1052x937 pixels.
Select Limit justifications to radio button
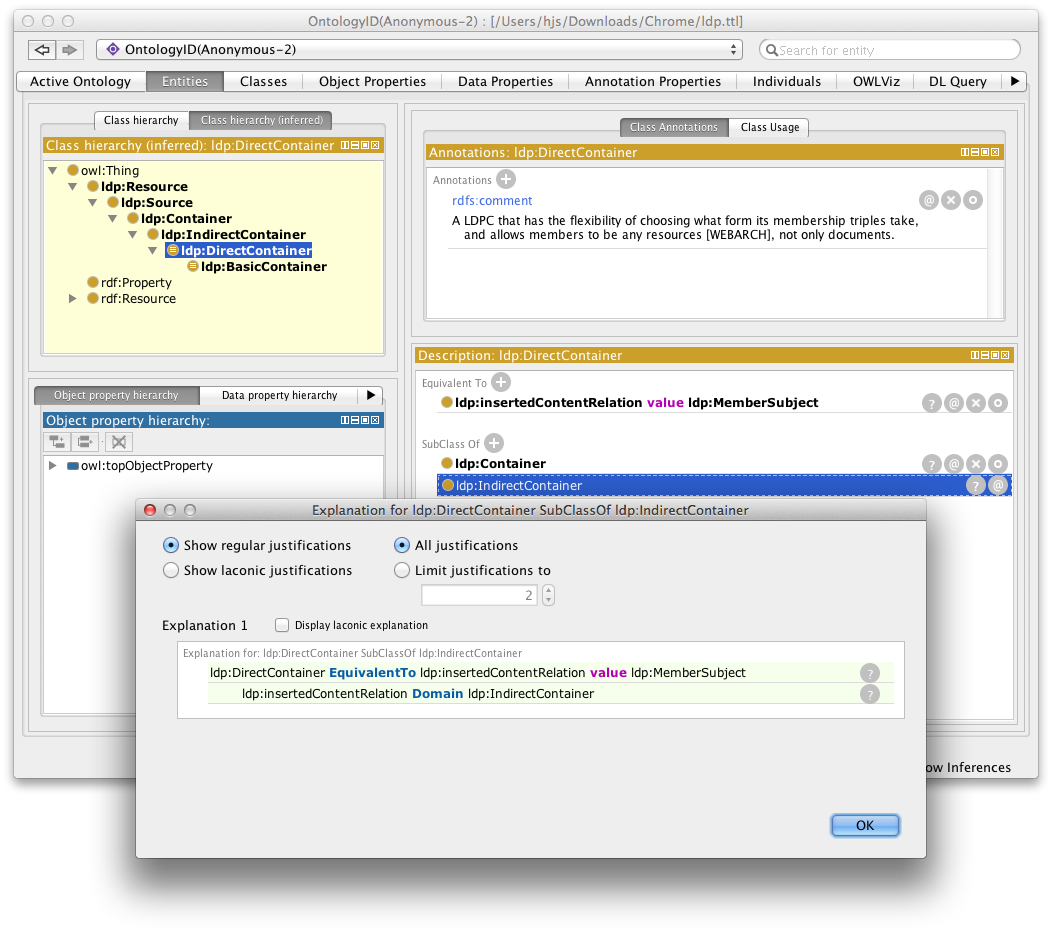(x=402, y=570)
